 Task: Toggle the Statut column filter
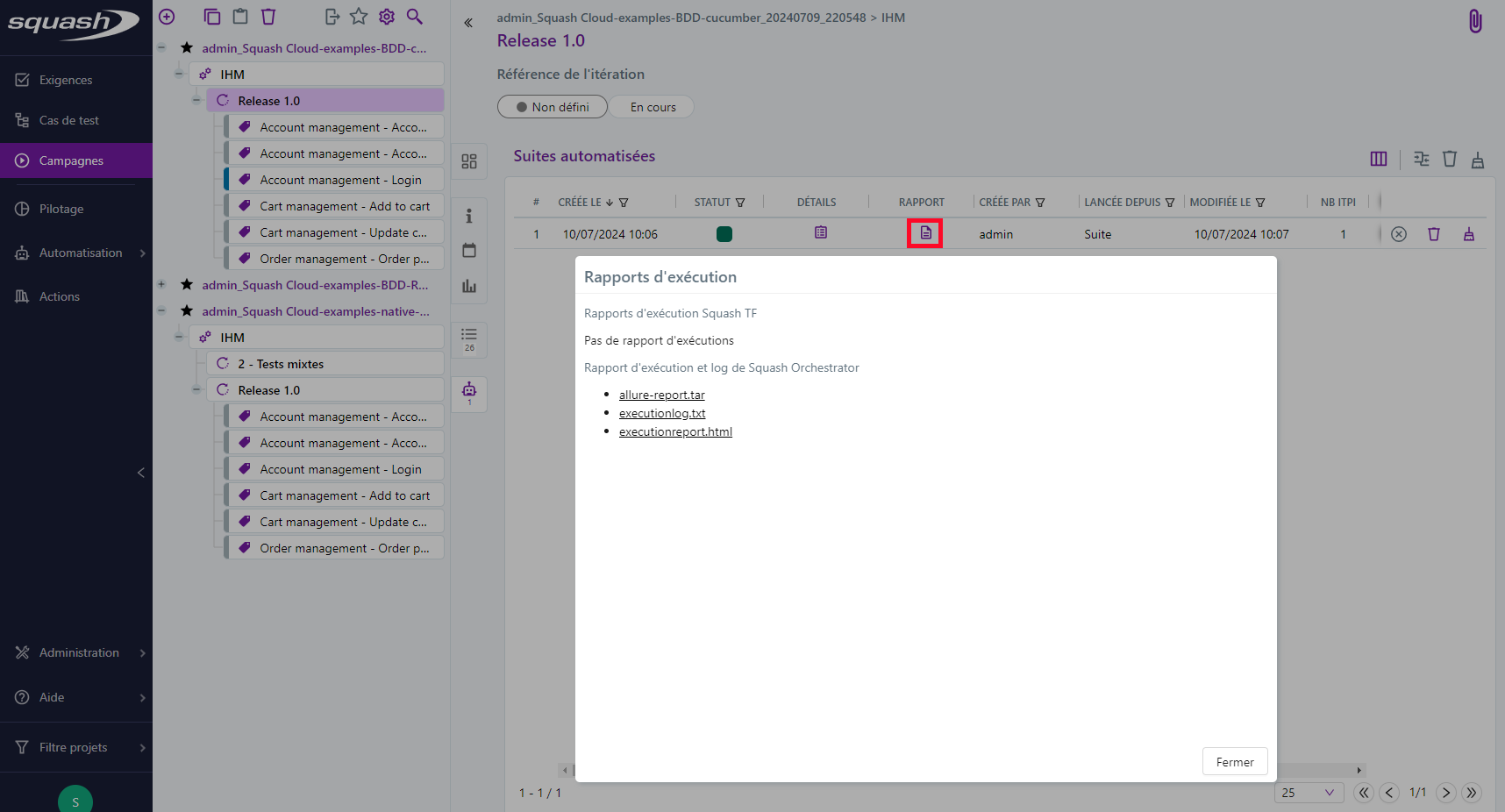click(740, 203)
